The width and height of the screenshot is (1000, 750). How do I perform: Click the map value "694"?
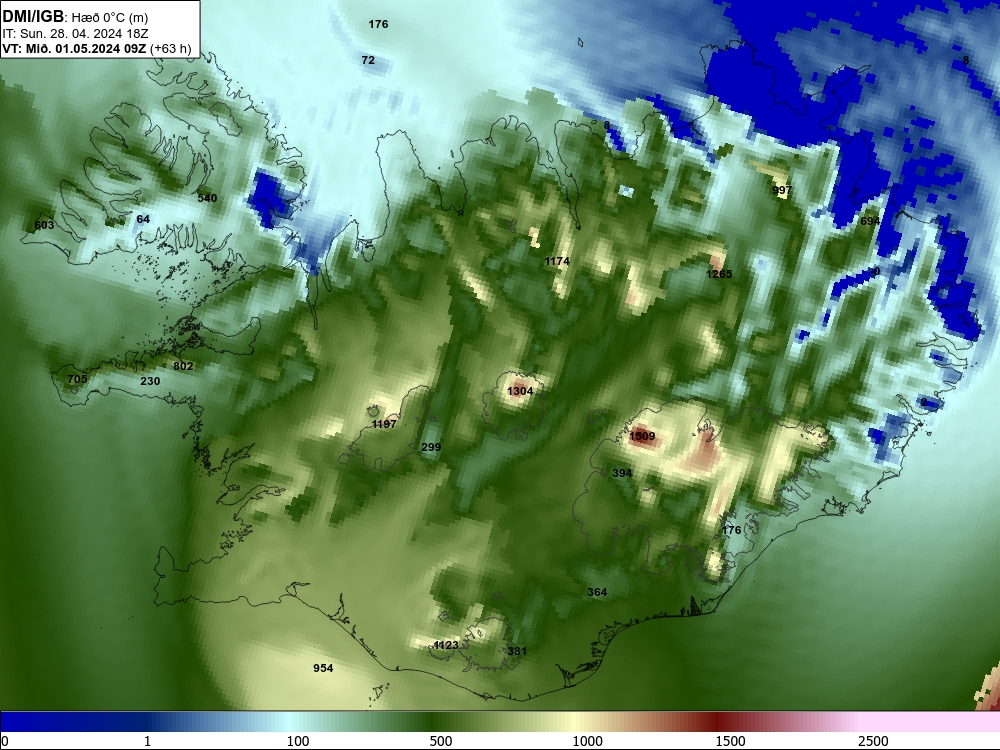click(x=870, y=221)
